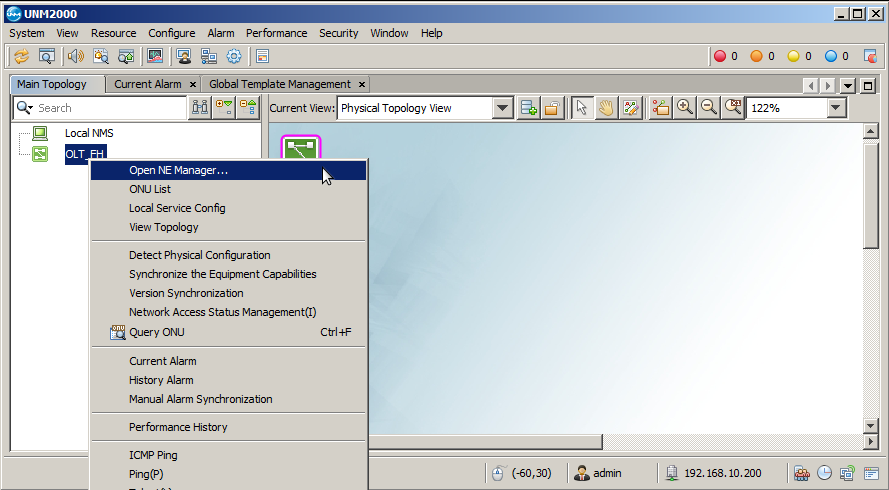This screenshot has width=889, height=490.
Task: Select the hand pan tool
Action: (x=606, y=108)
